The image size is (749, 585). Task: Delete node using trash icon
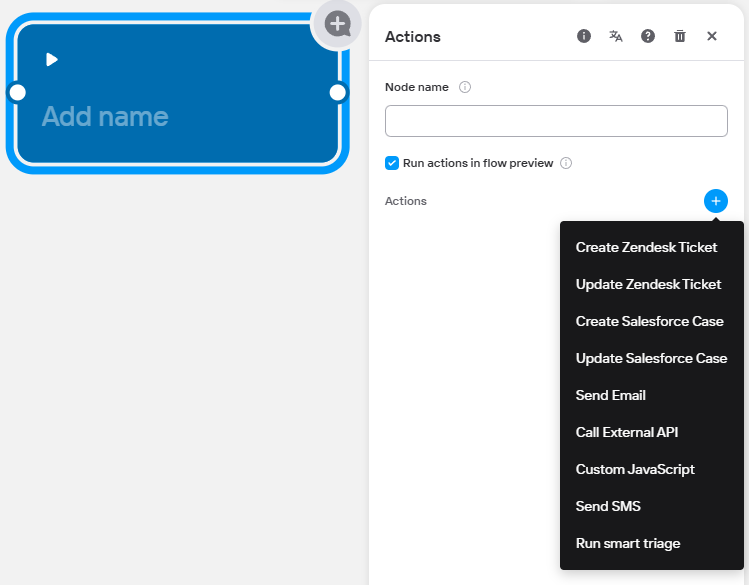pyautogui.click(x=680, y=36)
